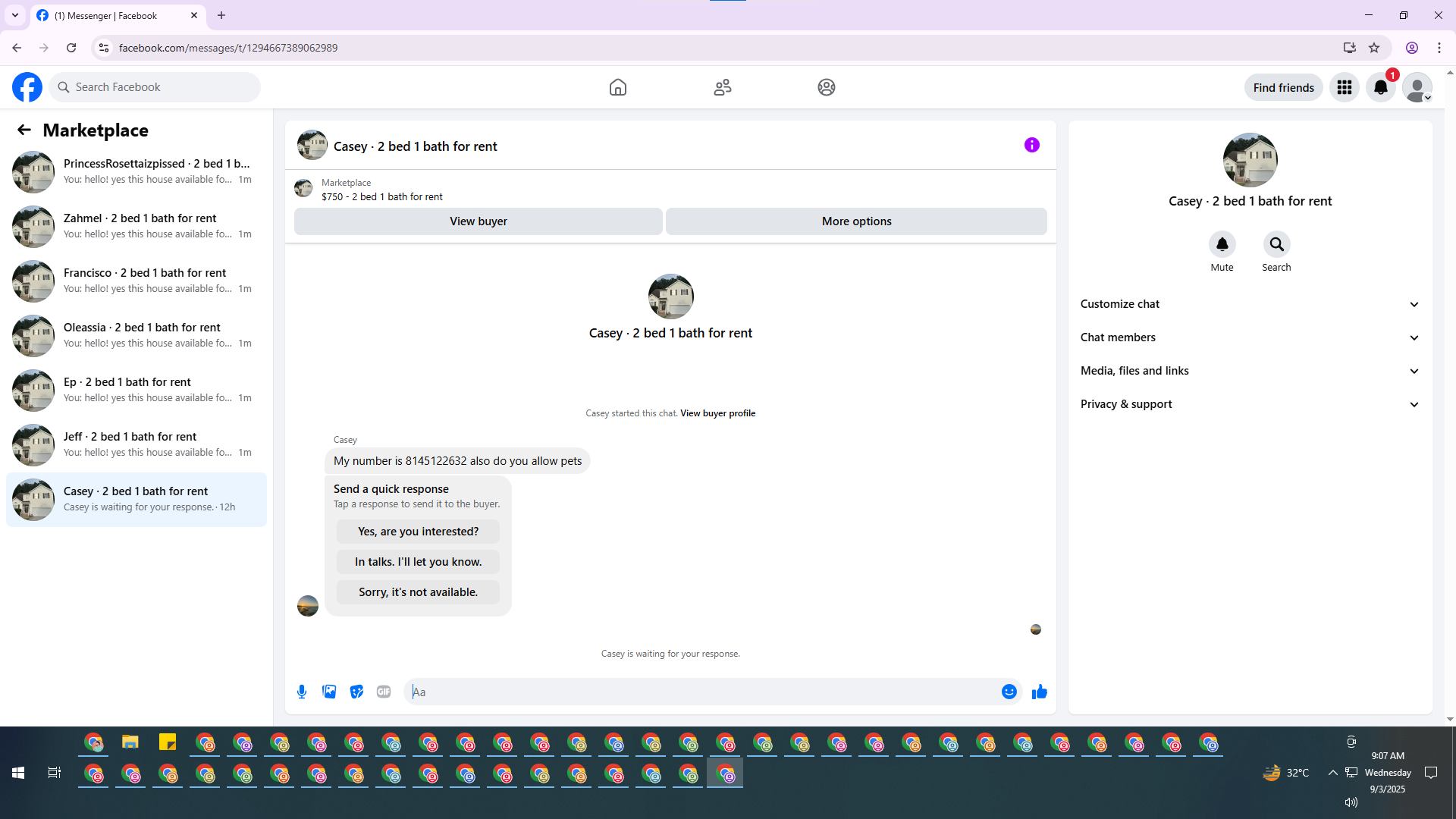This screenshot has height=819, width=1456.
Task: Click More options button
Action: tap(857, 221)
